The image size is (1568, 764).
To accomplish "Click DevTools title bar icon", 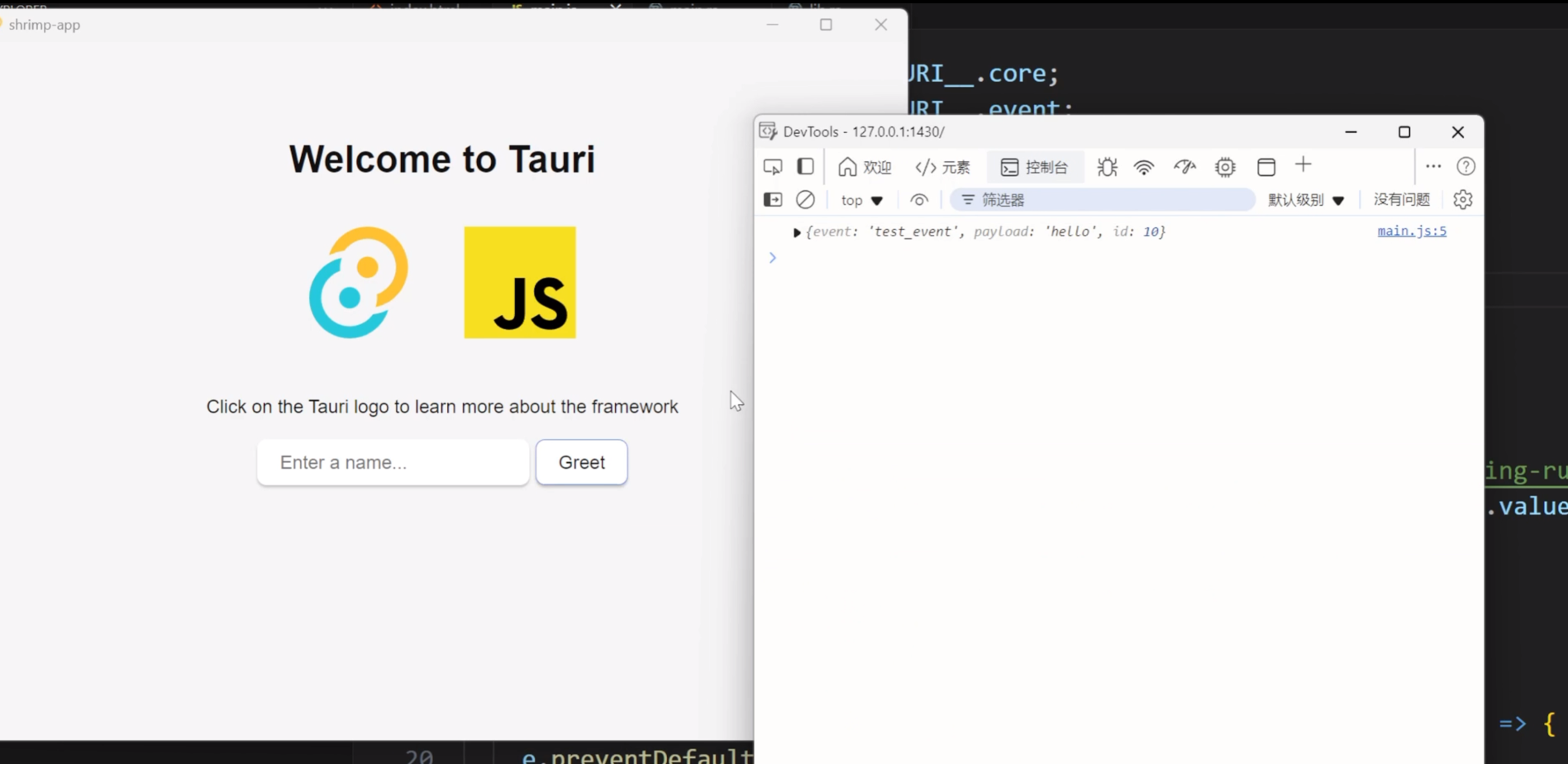I will pyautogui.click(x=768, y=131).
